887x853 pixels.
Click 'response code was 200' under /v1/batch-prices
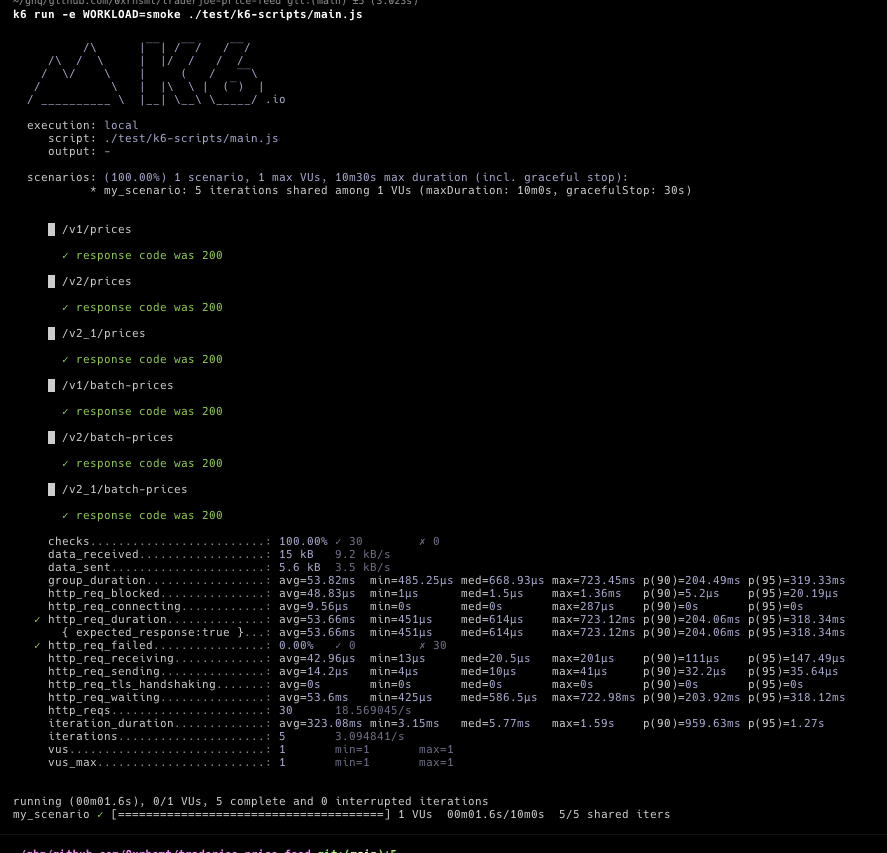point(149,412)
